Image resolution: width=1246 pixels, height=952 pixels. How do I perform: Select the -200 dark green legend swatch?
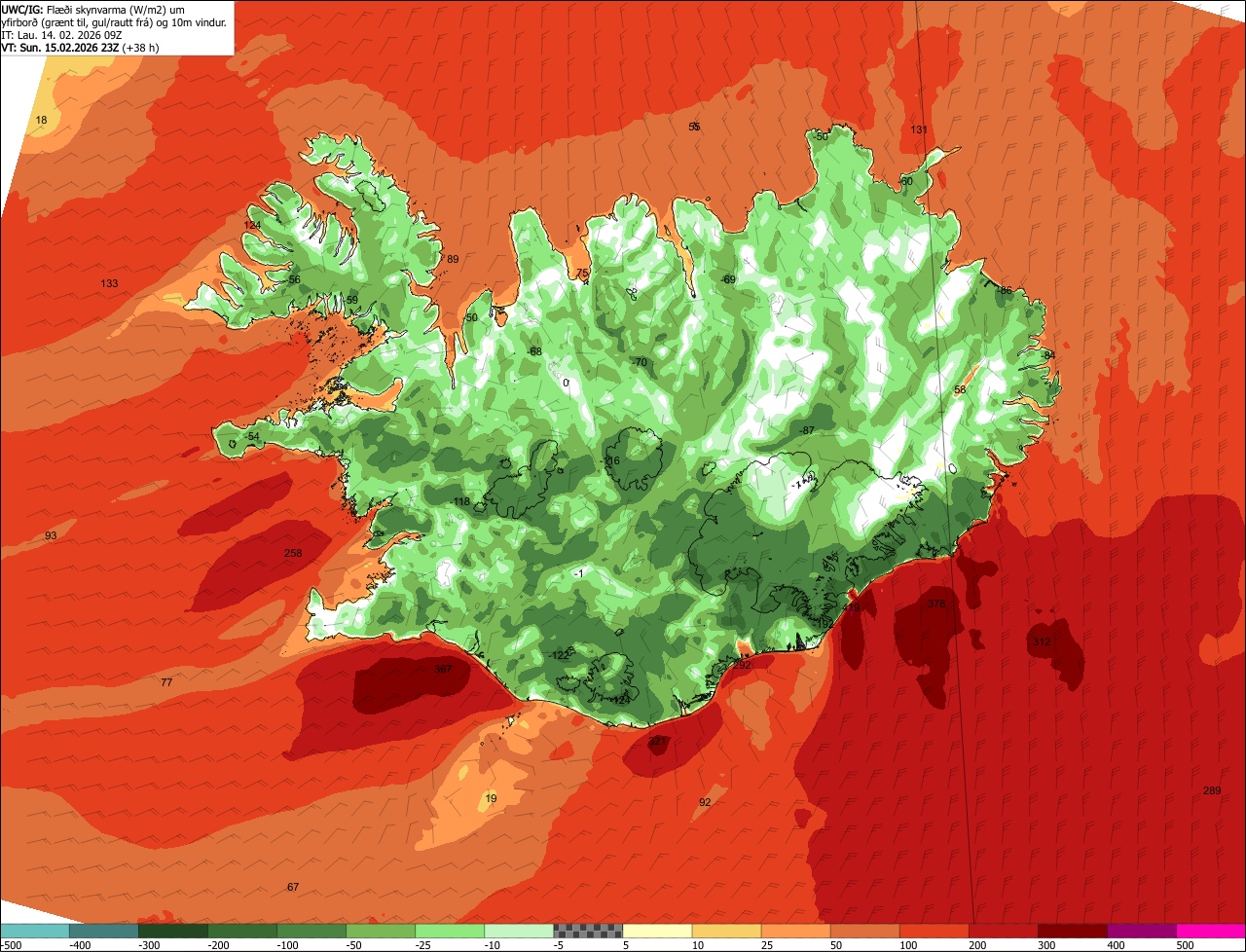click(242, 931)
